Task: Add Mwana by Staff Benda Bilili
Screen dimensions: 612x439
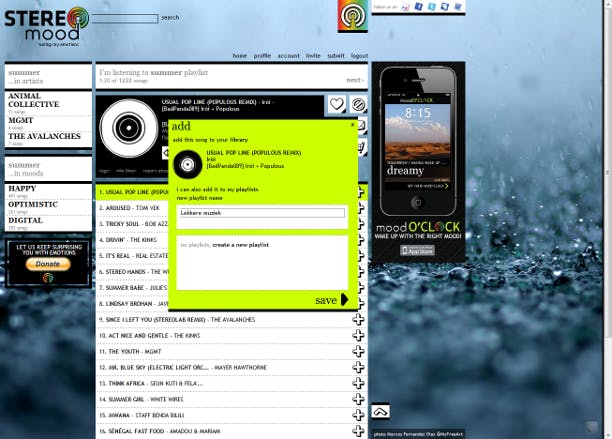Action: pos(358,415)
